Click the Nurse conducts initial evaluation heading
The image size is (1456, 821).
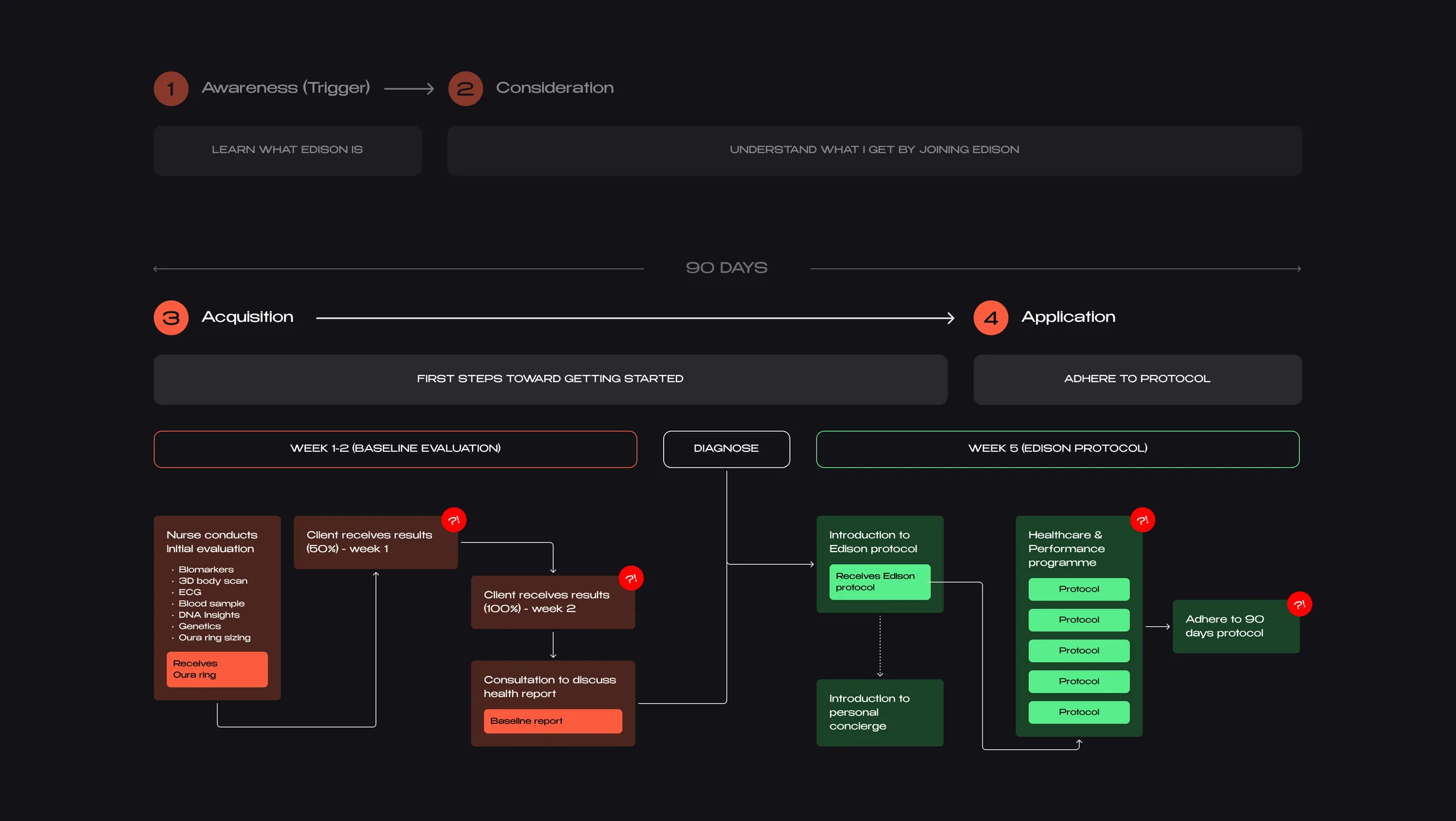tap(212, 542)
